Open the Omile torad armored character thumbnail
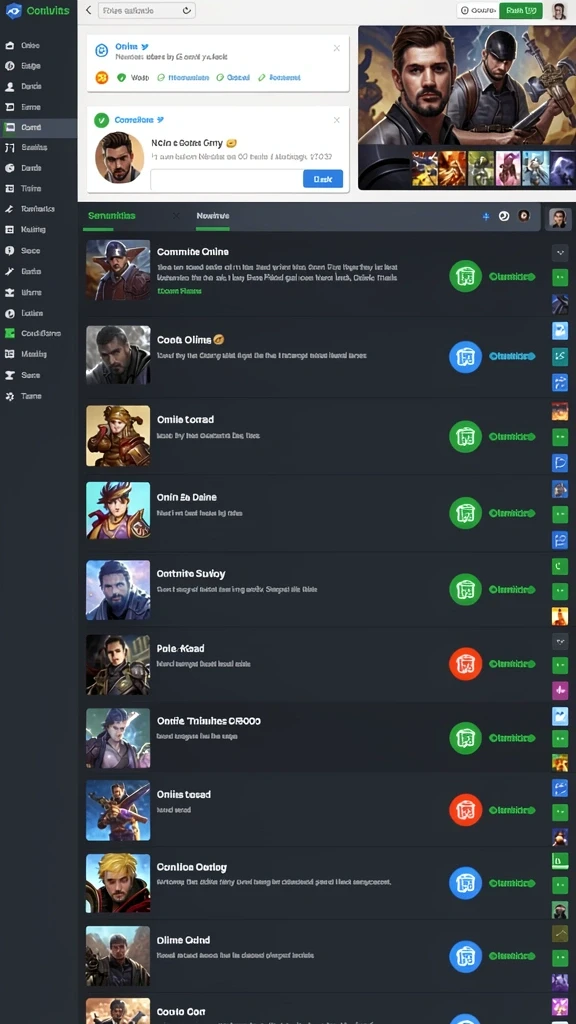 (x=118, y=436)
